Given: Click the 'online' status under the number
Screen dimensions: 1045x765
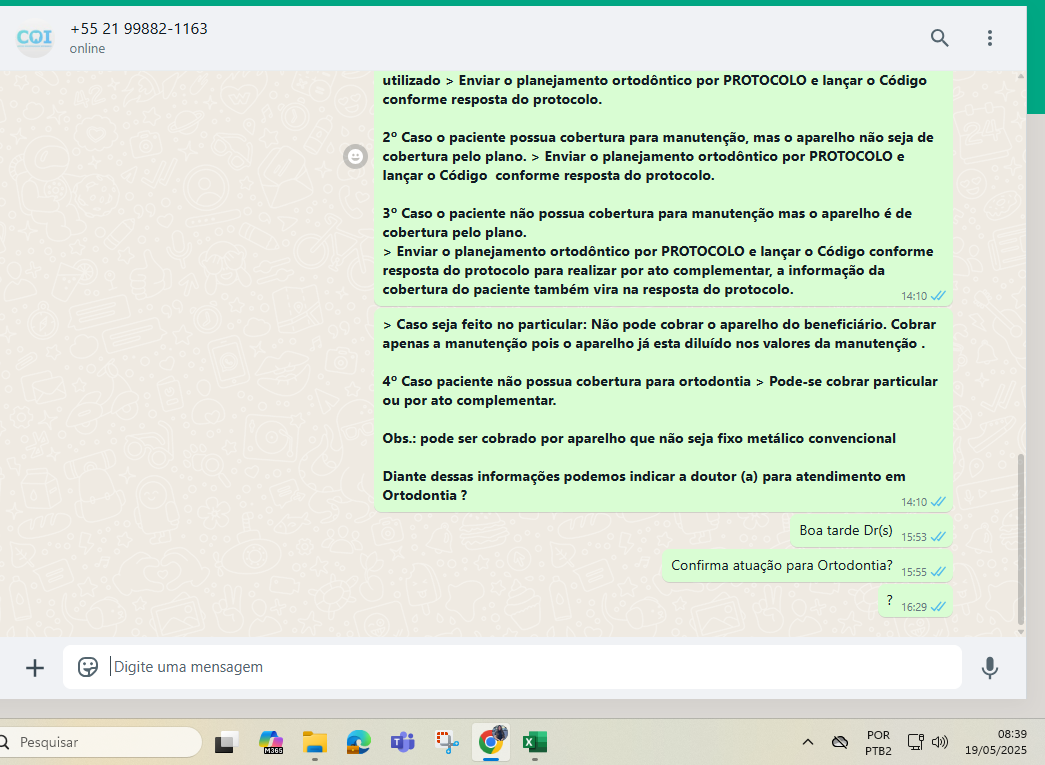Looking at the screenshot, I should pos(87,49).
